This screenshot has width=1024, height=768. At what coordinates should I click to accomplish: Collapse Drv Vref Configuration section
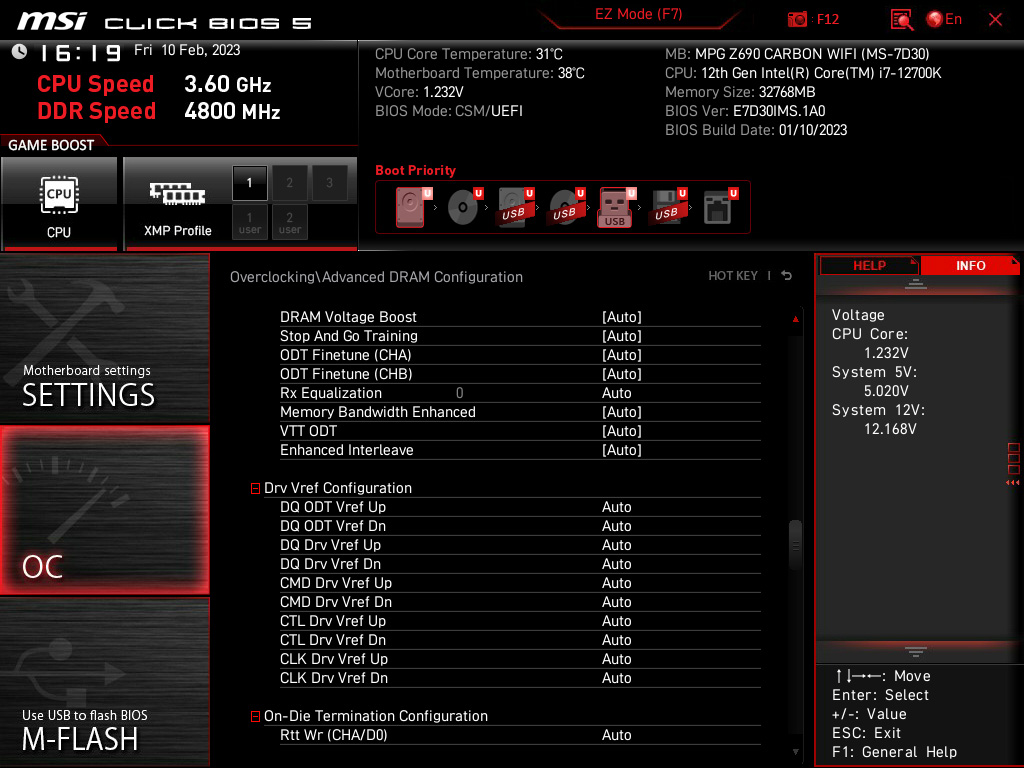pyautogui.click(x=255, y=488)
